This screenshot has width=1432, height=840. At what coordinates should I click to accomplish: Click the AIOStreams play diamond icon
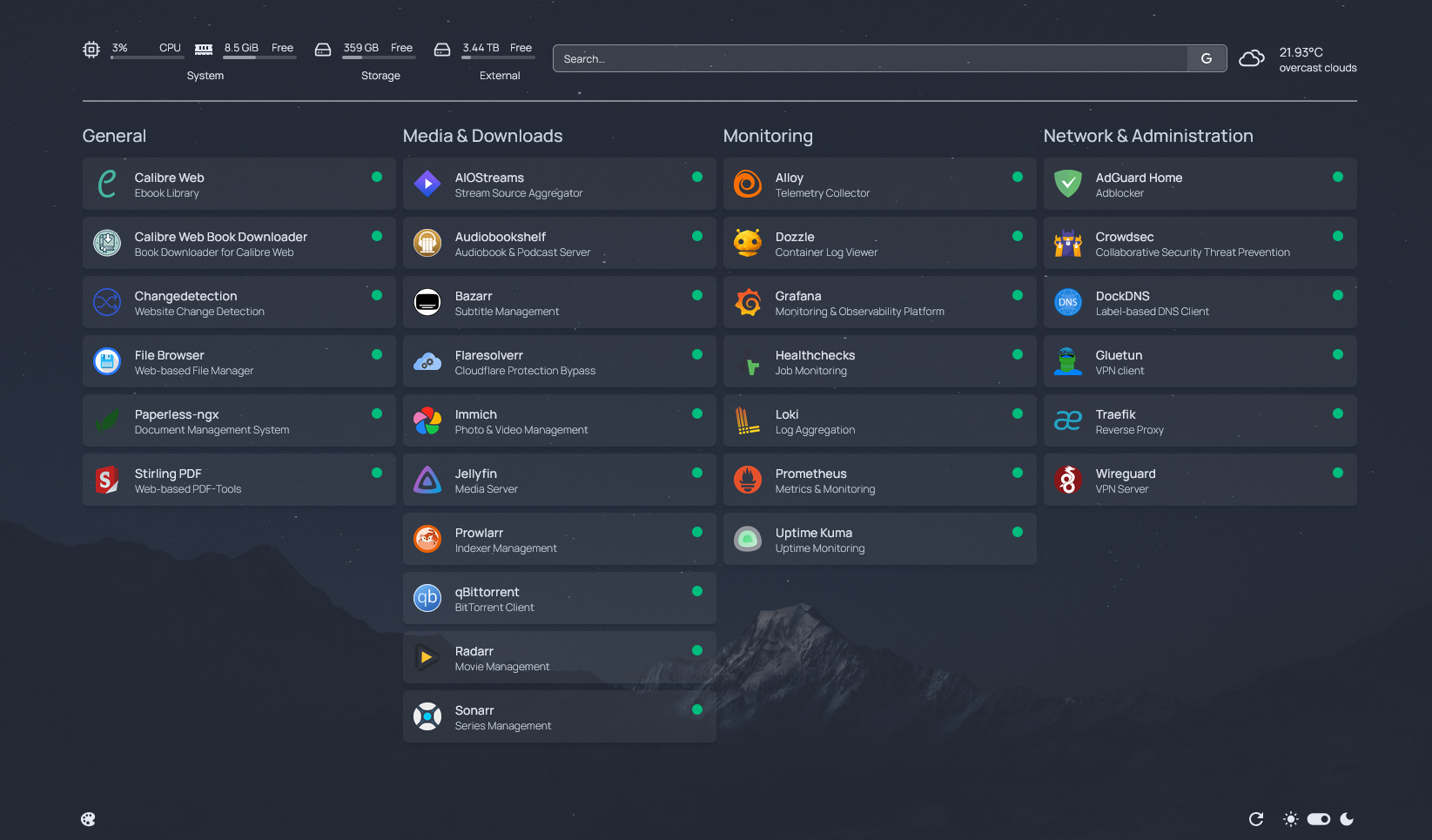point(427,184)
